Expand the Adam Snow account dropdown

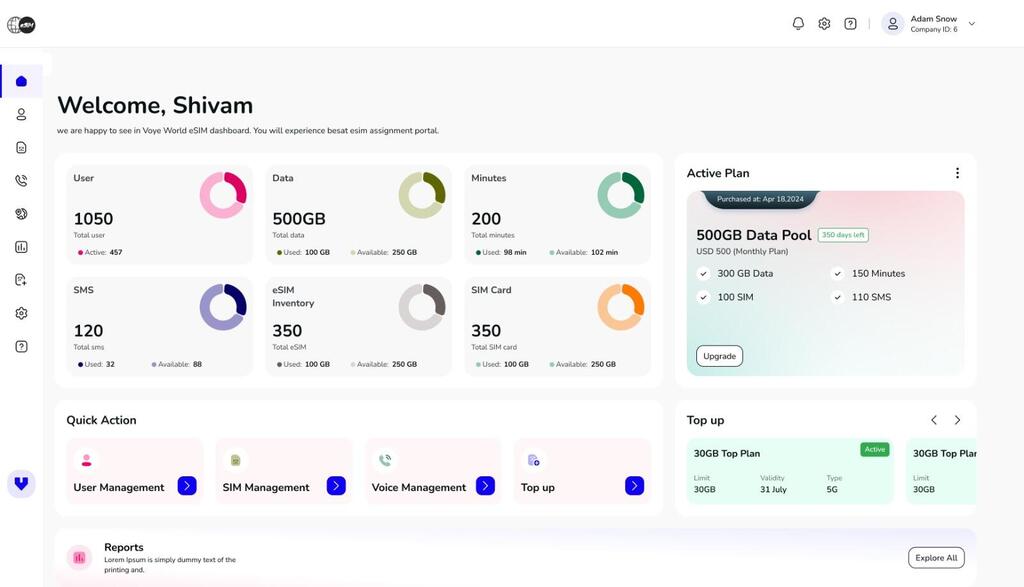click(971, 24)
